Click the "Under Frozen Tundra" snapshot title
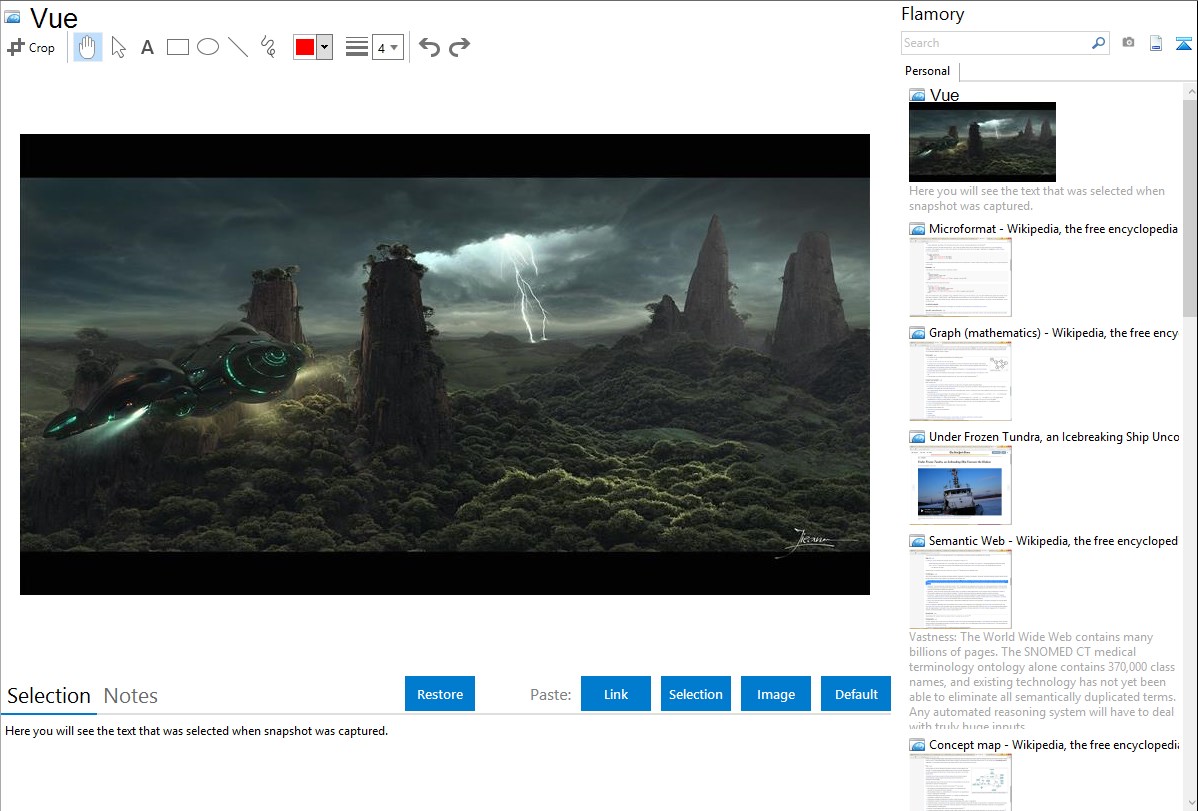The height and width of the screenshot is (811, 1198). pos(1054,436)
